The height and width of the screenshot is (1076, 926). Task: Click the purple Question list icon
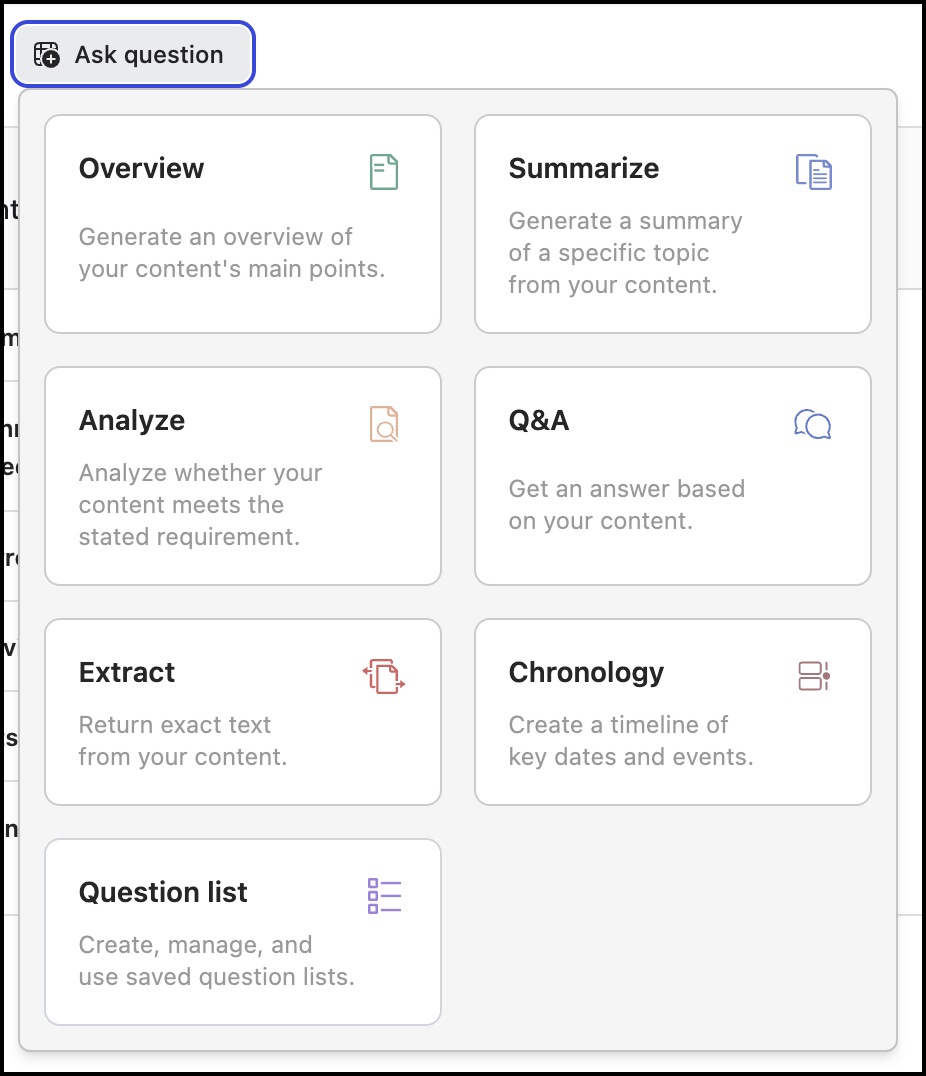(384, 896)
